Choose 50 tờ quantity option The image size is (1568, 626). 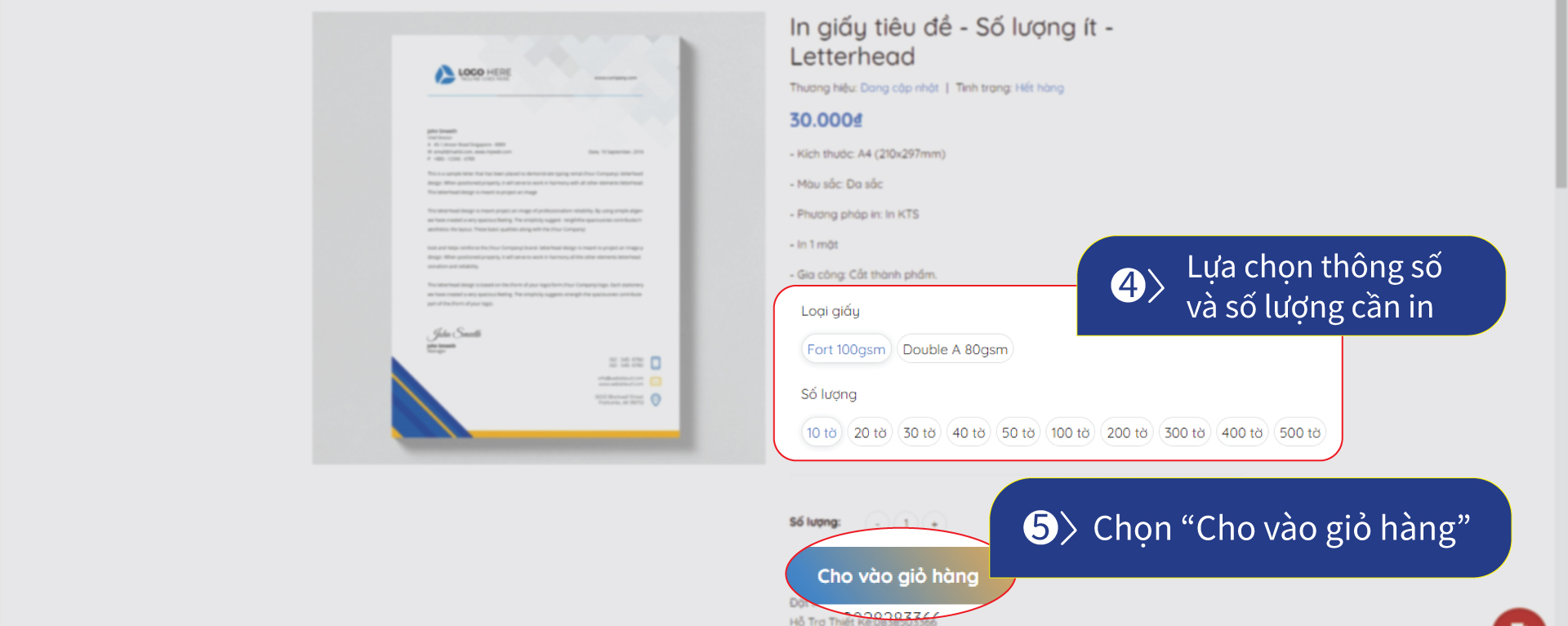pyautogui.click(x=1018, y=433)
